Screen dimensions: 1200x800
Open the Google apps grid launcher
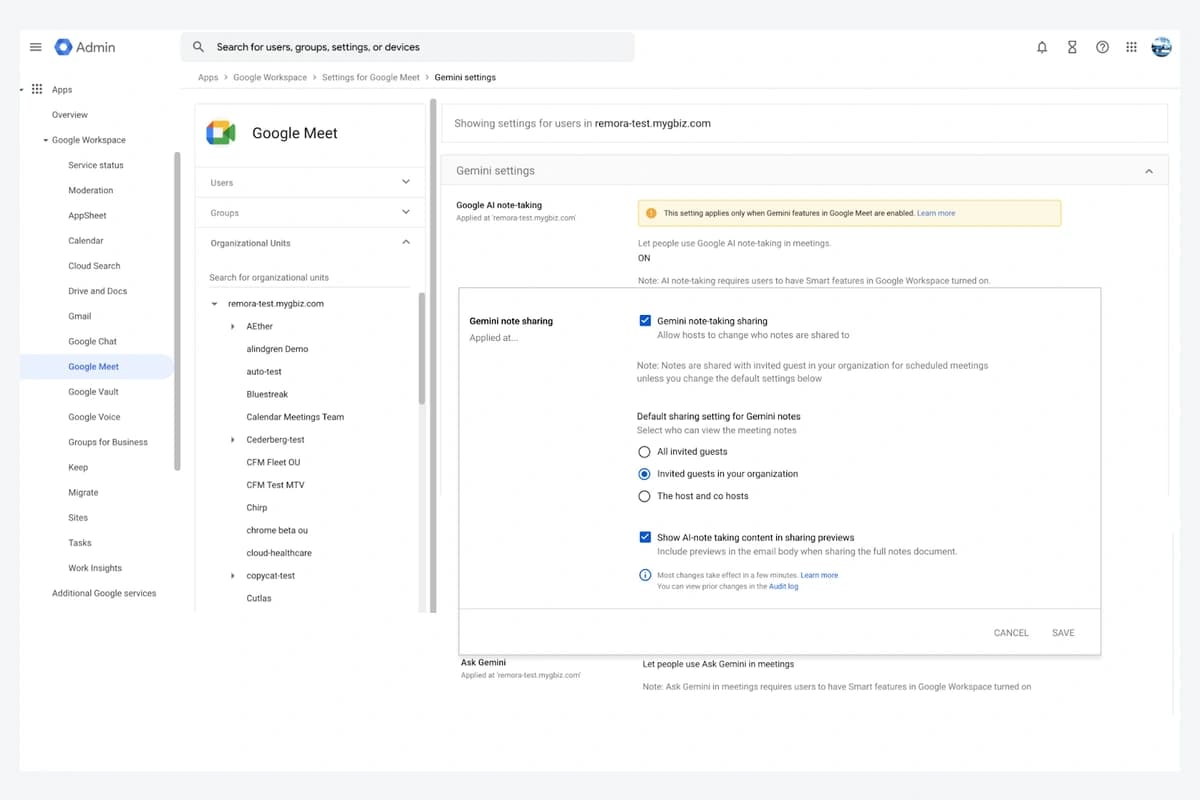click(x=1131, y=47)
